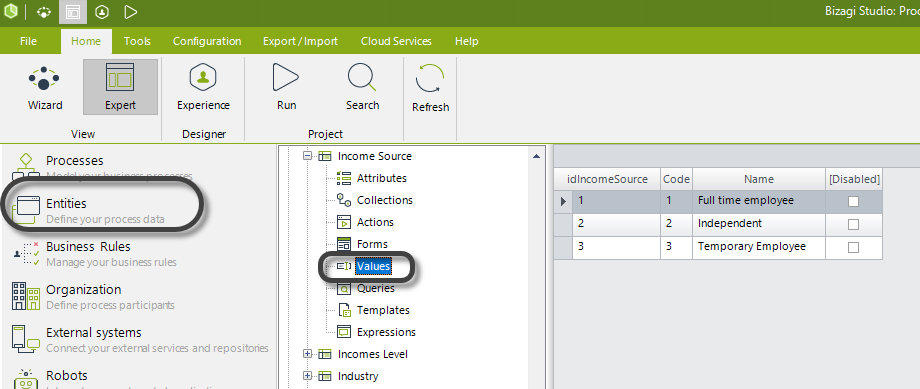Viewport: 920px width, 389px height.
Task: Click the Bizagi logo icon in title bar
Action: coord(11,11)
